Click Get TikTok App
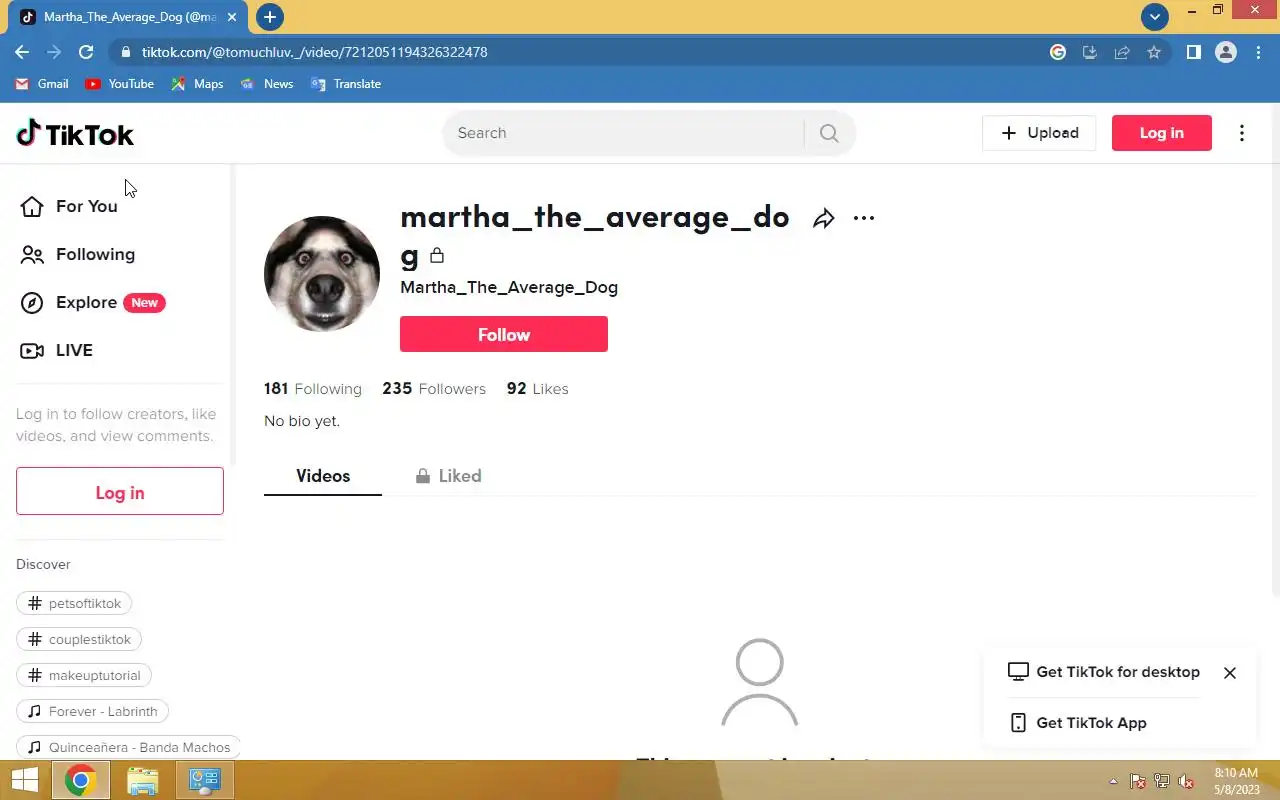 (x=1078, y=723)
